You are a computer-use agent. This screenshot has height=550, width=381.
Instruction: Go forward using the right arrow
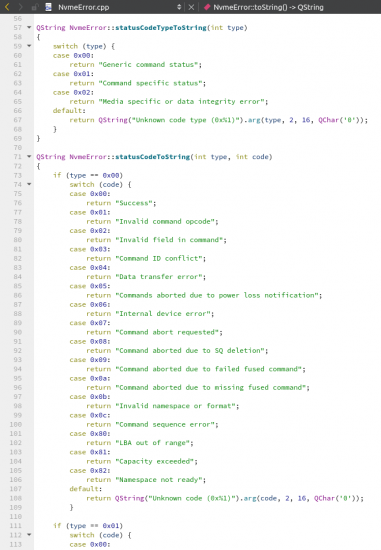20,7
